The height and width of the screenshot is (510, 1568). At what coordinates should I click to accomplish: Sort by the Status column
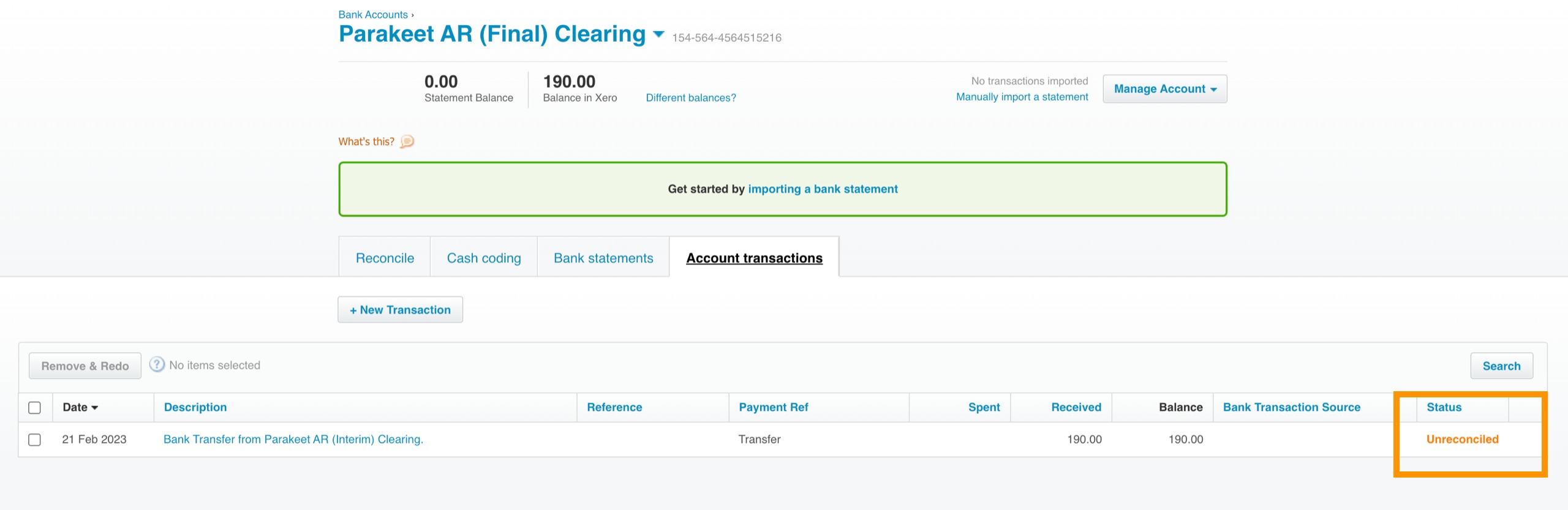point(1444,407)
